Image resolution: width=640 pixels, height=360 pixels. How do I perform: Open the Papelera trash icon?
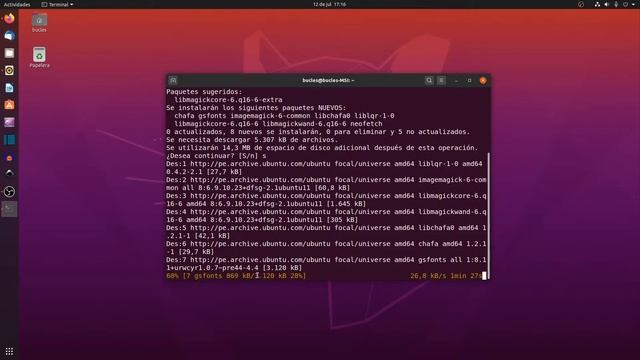click(x=39, y=58)
